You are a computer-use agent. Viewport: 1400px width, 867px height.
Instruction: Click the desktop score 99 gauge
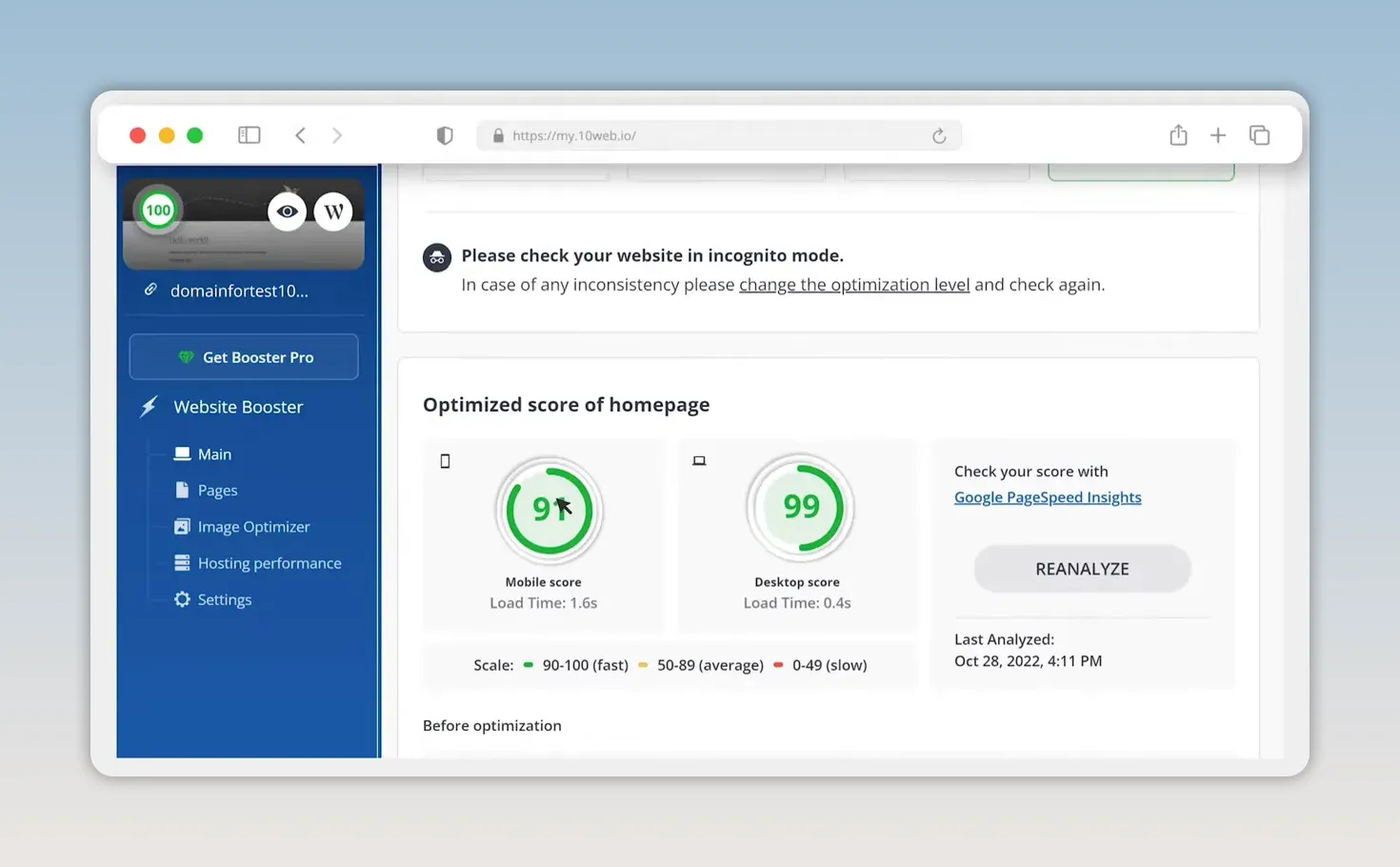(x=800, y=507)
